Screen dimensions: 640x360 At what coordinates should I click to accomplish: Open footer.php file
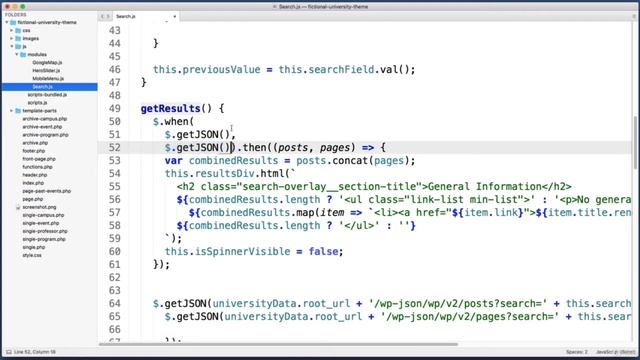coord(33,151)
